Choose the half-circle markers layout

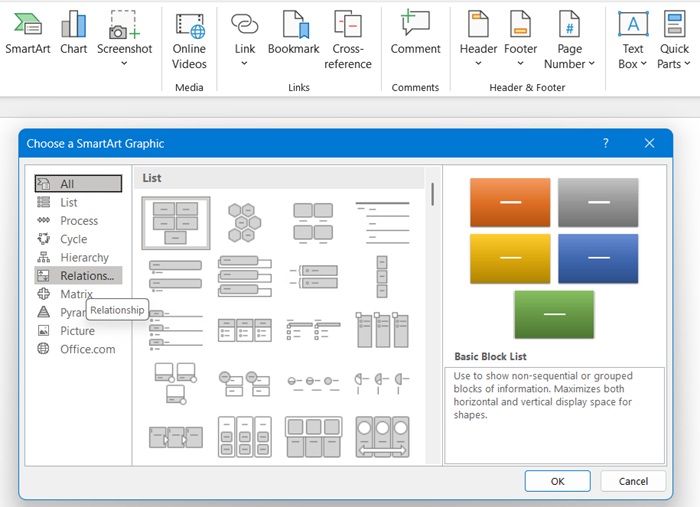tap(382, 383)
